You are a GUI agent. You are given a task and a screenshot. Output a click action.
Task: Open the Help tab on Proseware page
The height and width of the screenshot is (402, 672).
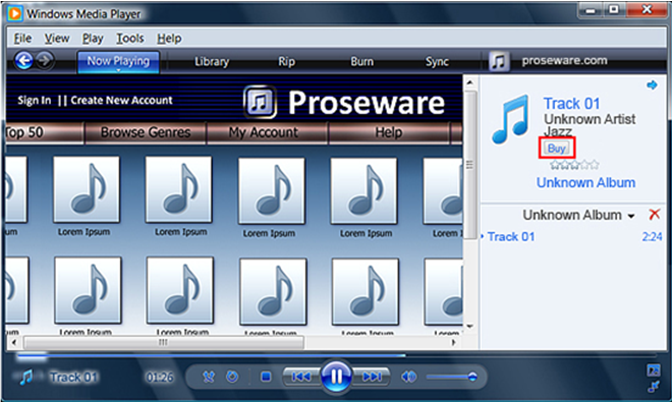point(389,132)
